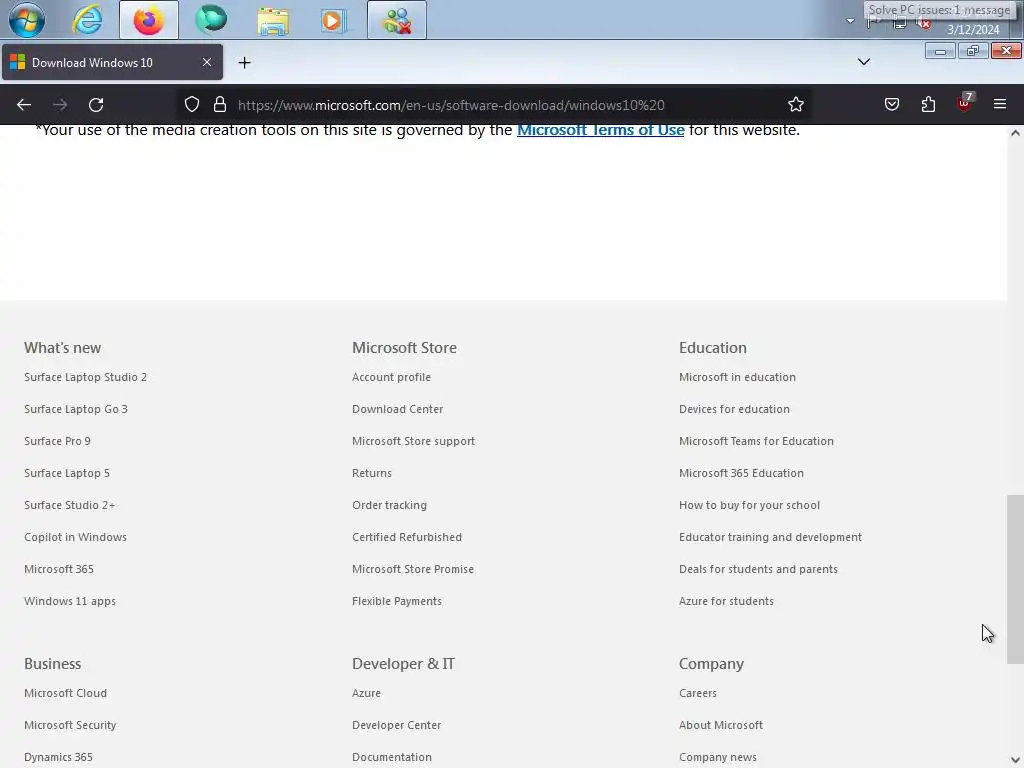Open How to buy for your school
The height and width of the screenshot is (768, 1024).
749,505
